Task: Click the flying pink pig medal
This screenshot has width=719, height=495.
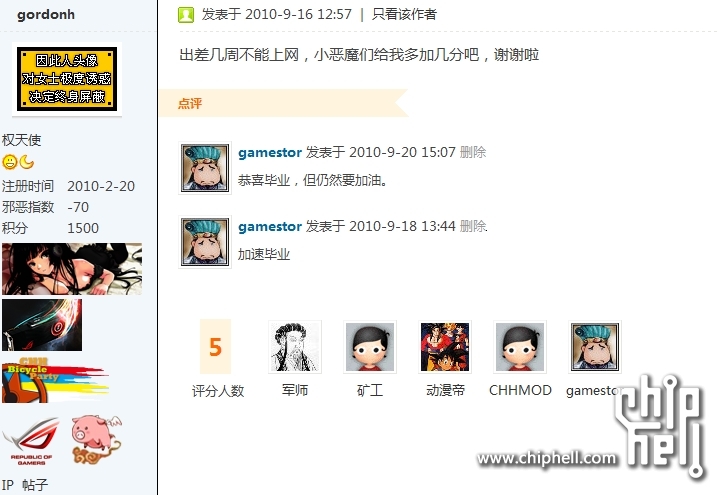Action: click(x=96, y=439)
